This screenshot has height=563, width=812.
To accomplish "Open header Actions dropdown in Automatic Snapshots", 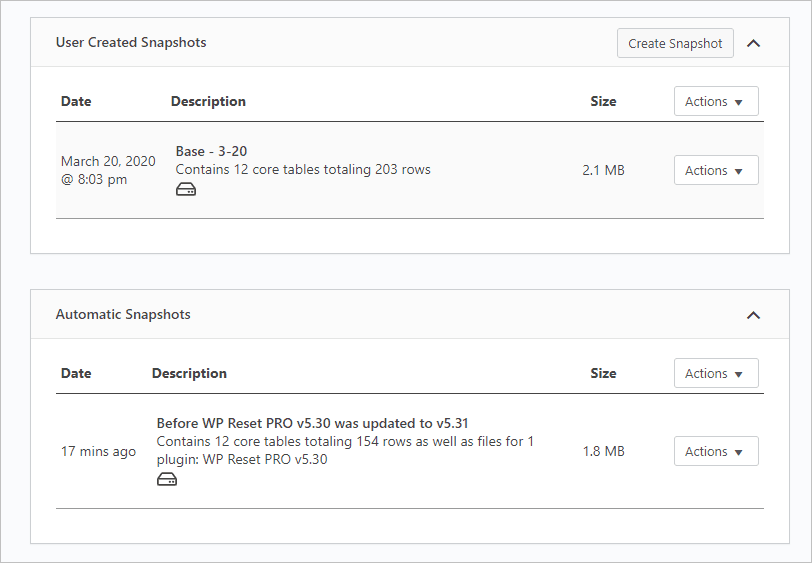I will pyautogui.click(x=716, y=374).
